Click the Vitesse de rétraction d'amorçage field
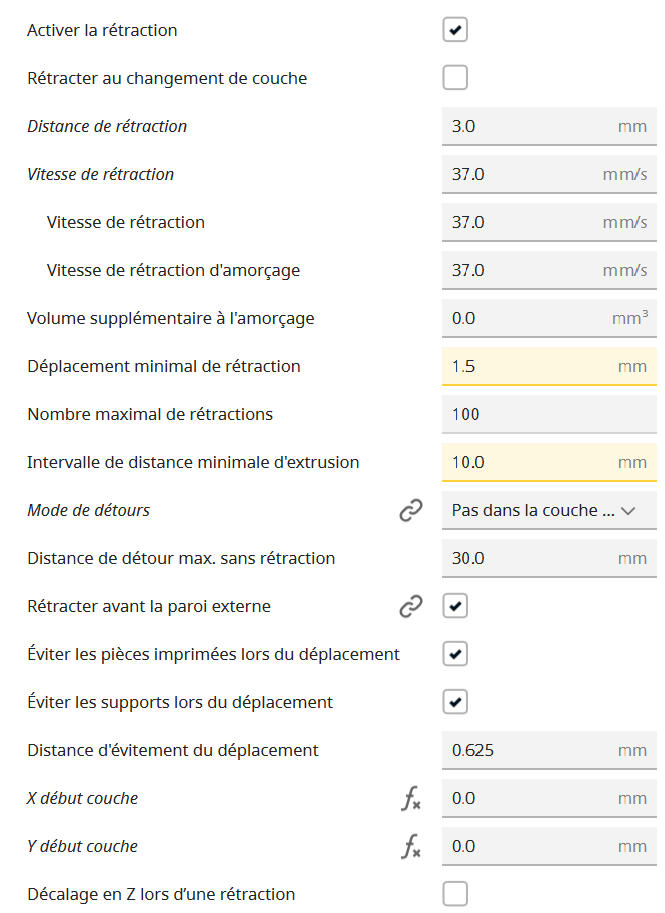This screenshot has height=913, width=665. (549, 270)
